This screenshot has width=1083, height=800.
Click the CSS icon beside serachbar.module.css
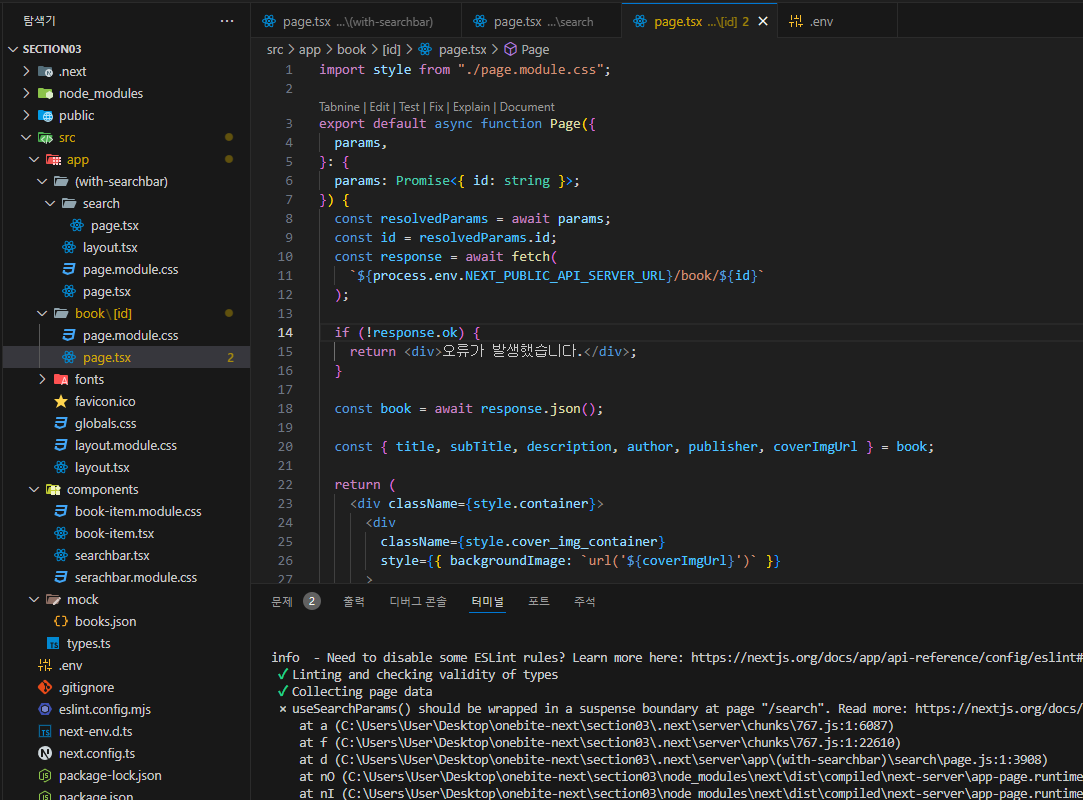coord(61,578)
